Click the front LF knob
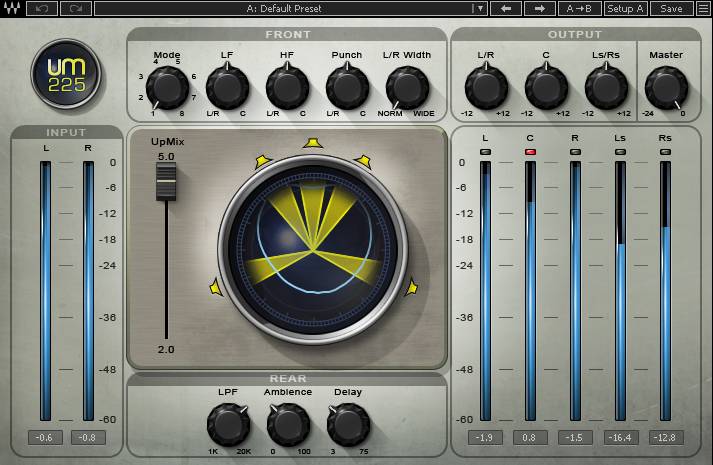713x465 pixels. click(227, 87)
